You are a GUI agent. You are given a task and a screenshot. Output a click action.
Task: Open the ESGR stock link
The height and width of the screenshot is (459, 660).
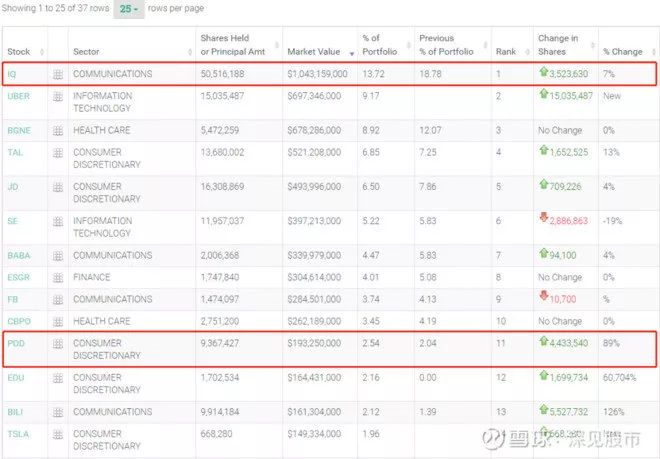coord(19,278)
